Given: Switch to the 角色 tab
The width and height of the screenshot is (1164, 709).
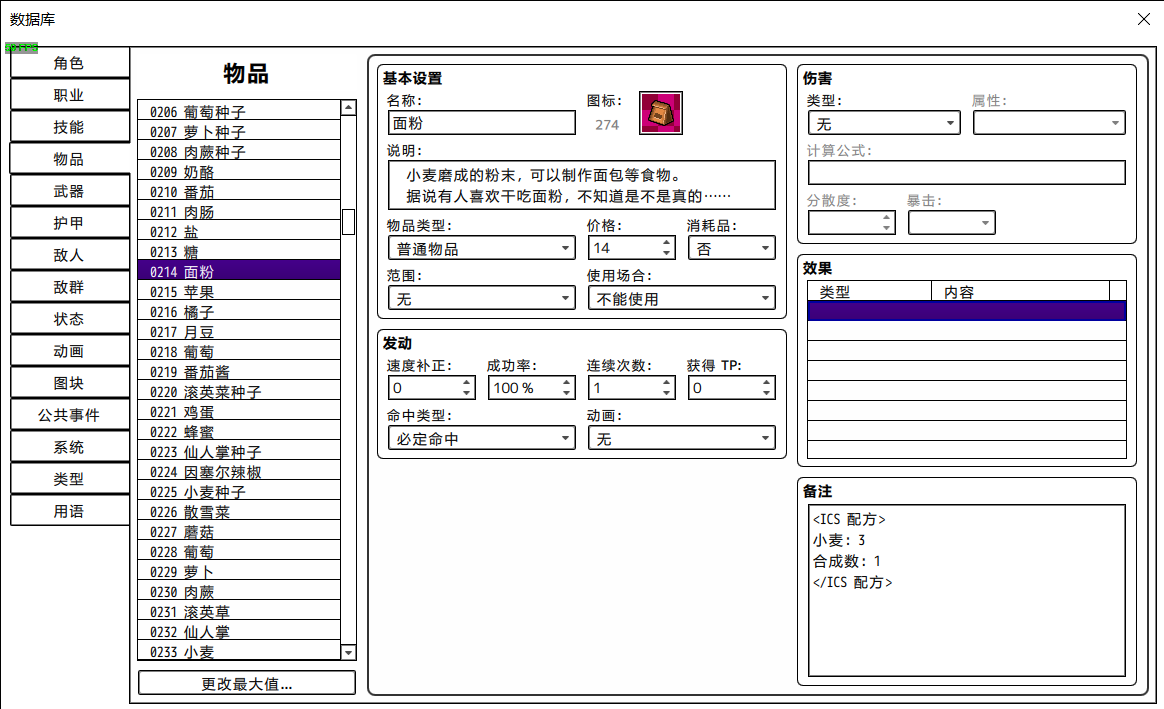Looking at the screenshot, I should (70, 63).
